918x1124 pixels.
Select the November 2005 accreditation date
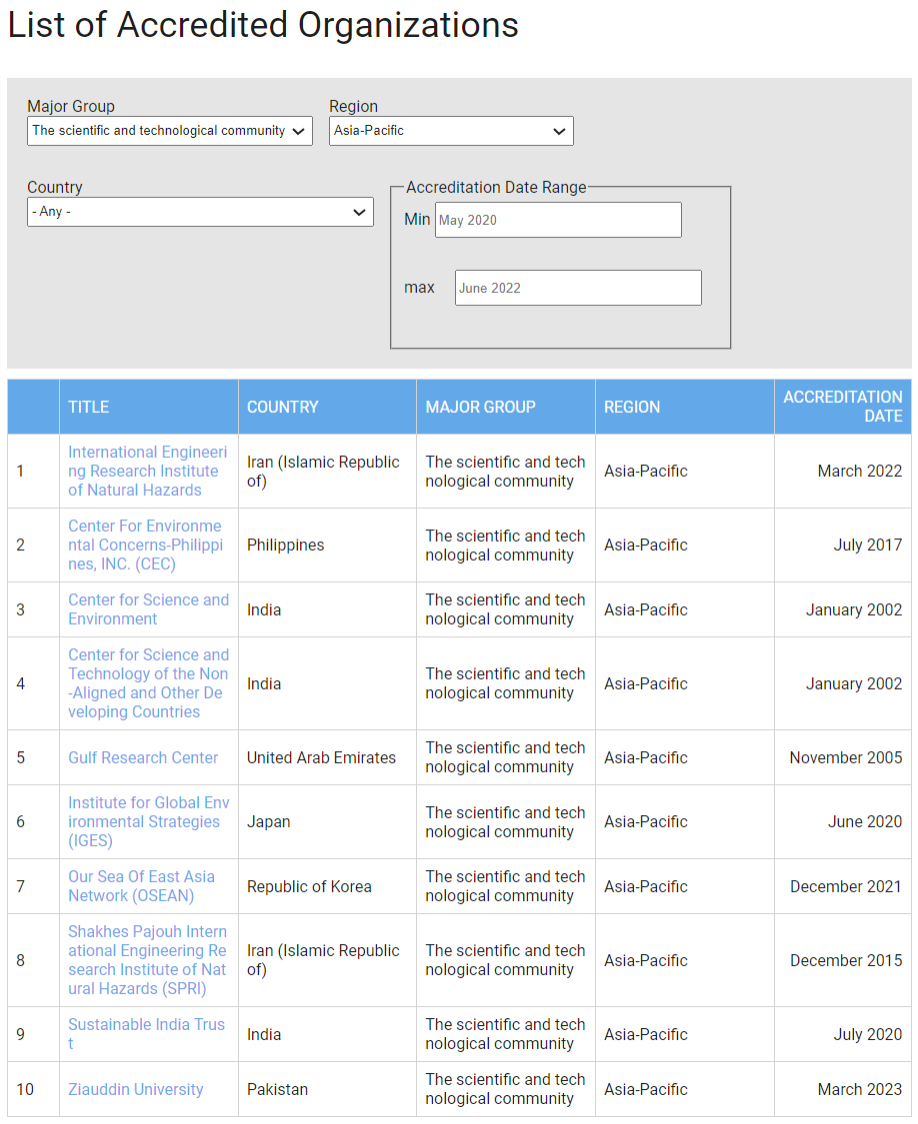(846, 758)
